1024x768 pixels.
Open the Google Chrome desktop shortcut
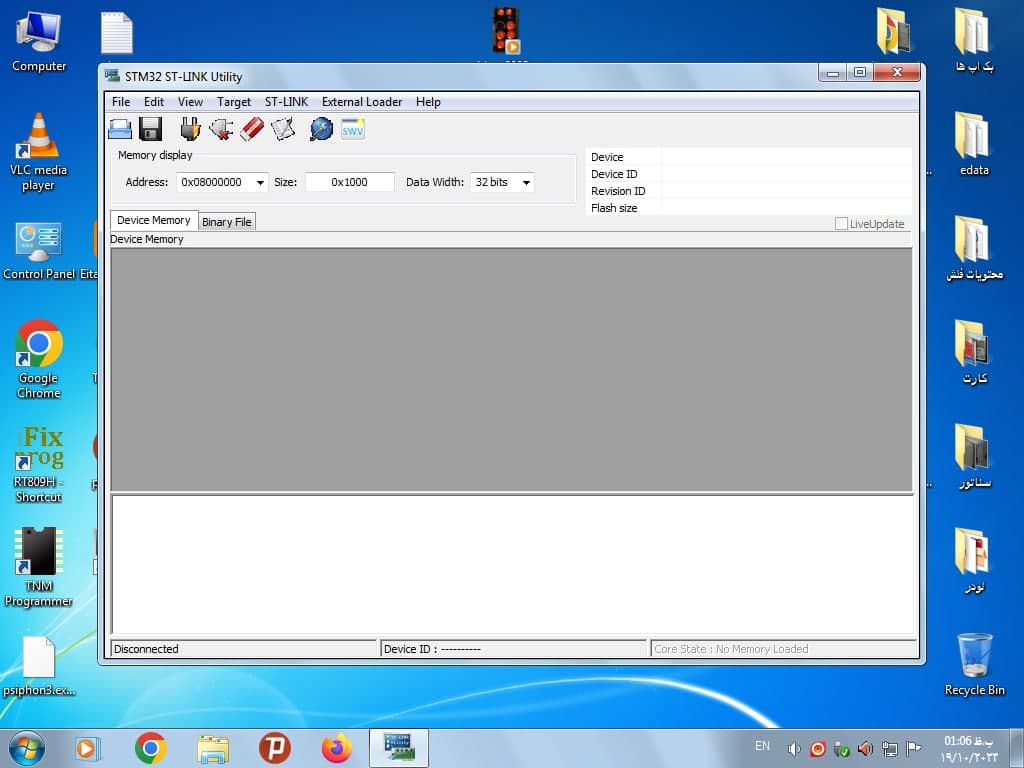tap(39, 359)
